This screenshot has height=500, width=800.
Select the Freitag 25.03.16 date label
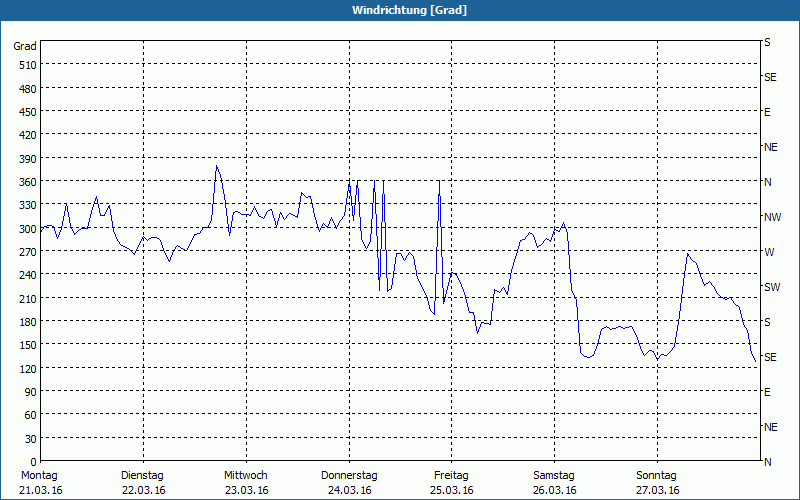pyautogui.click(x=451, y=482)
